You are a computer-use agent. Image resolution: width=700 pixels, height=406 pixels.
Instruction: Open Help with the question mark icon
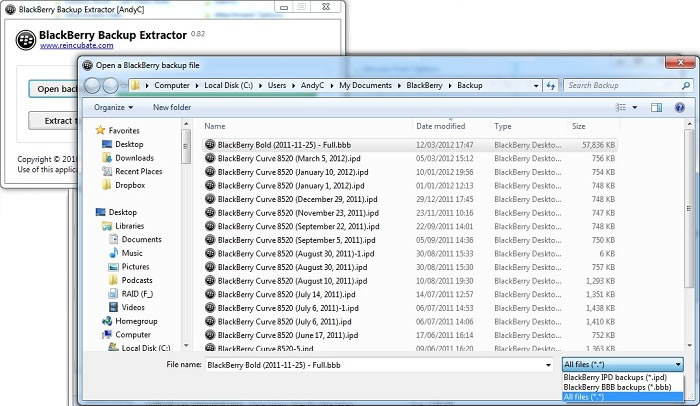[679, 107]
